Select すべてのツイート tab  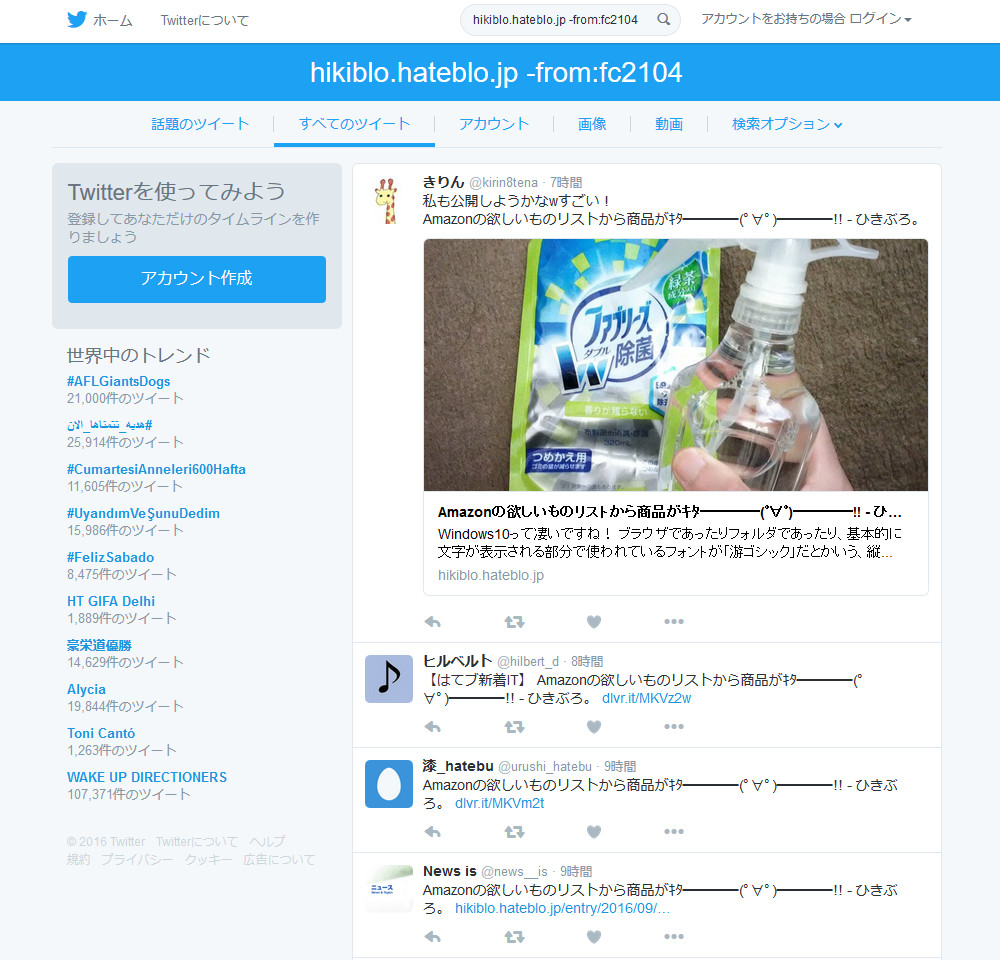tap(354, 124)
